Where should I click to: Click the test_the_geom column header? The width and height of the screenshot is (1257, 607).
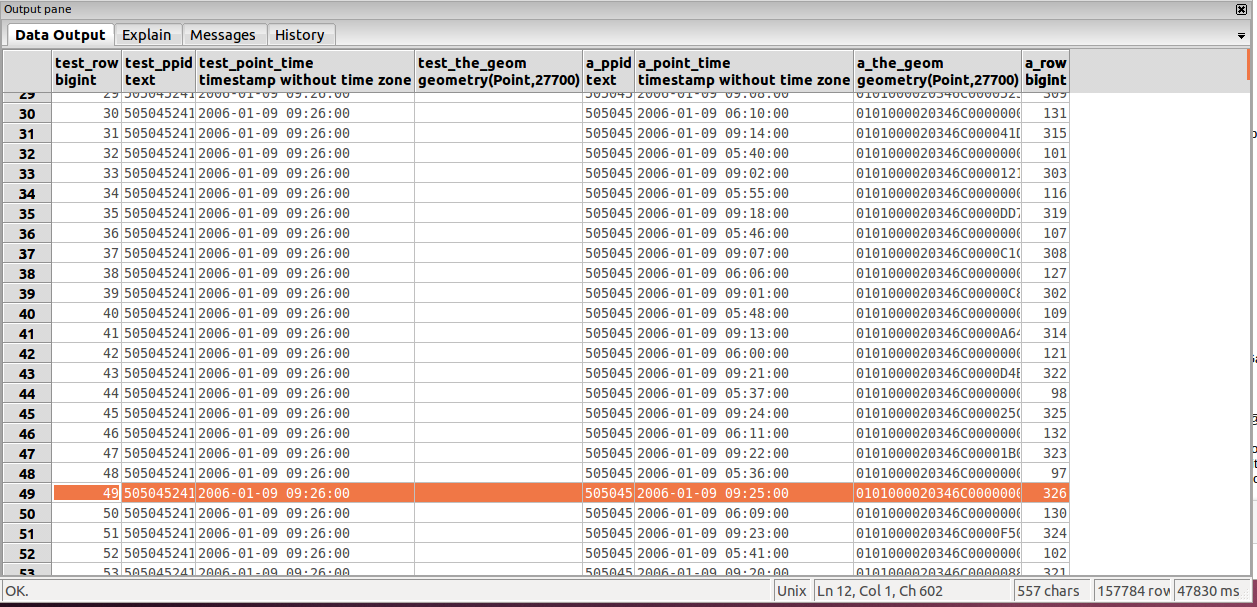(x=499, y=71)
